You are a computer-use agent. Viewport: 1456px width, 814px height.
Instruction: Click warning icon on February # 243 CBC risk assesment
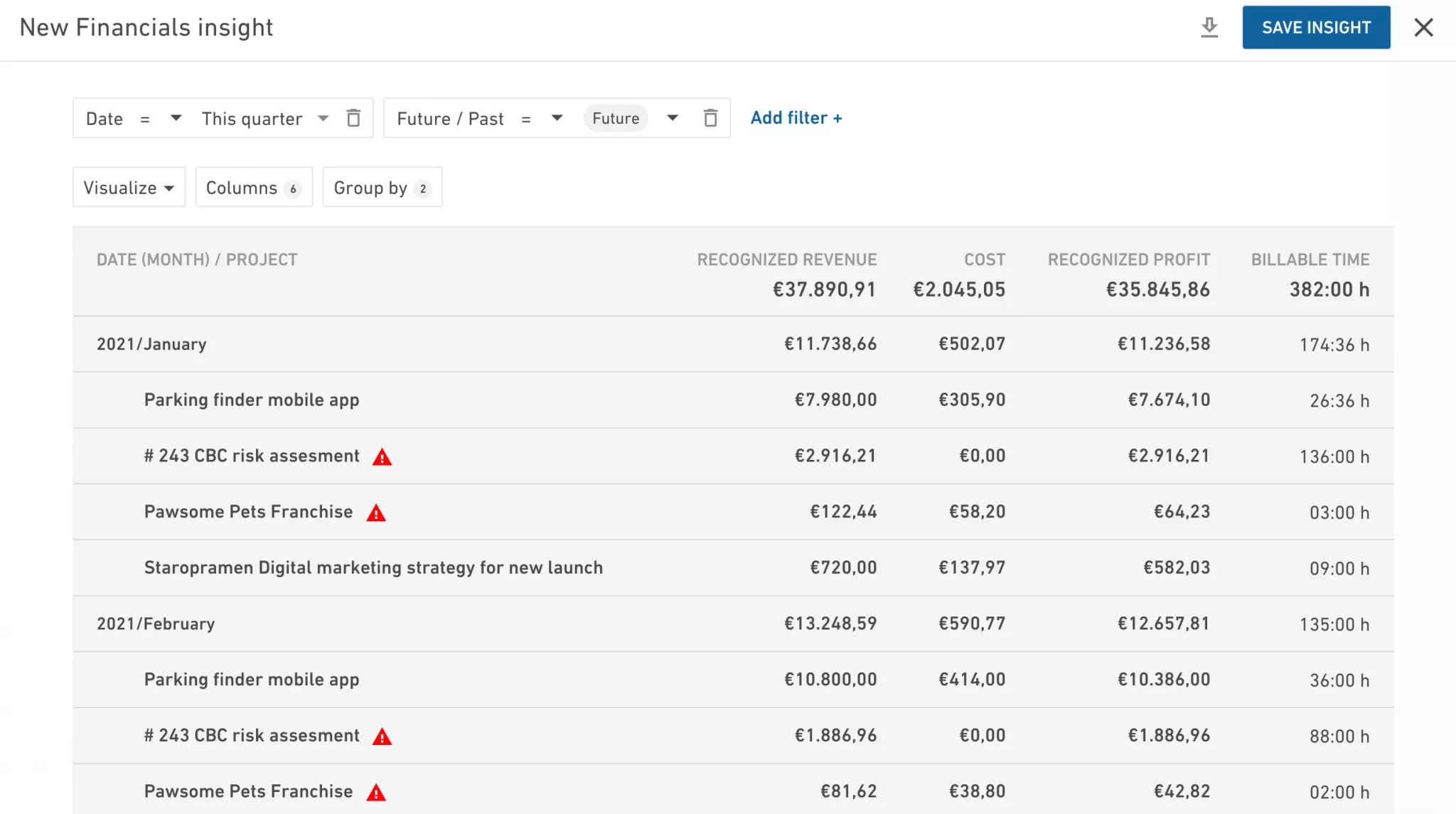[382, 737]
